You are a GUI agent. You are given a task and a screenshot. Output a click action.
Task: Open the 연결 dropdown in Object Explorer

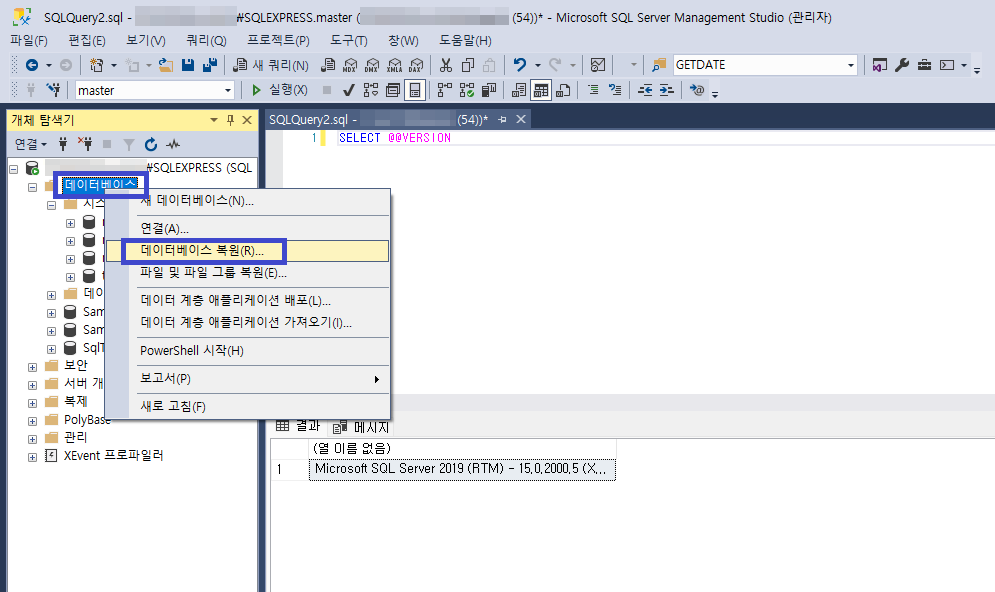point(30,145)
